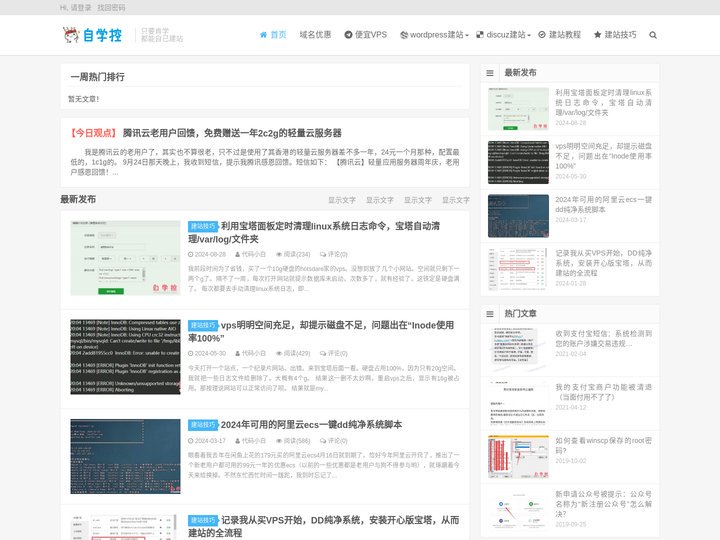The image size is (720, 540).
Task: Click the send icon beside 便宜VPS
Action: click(348, 35)
